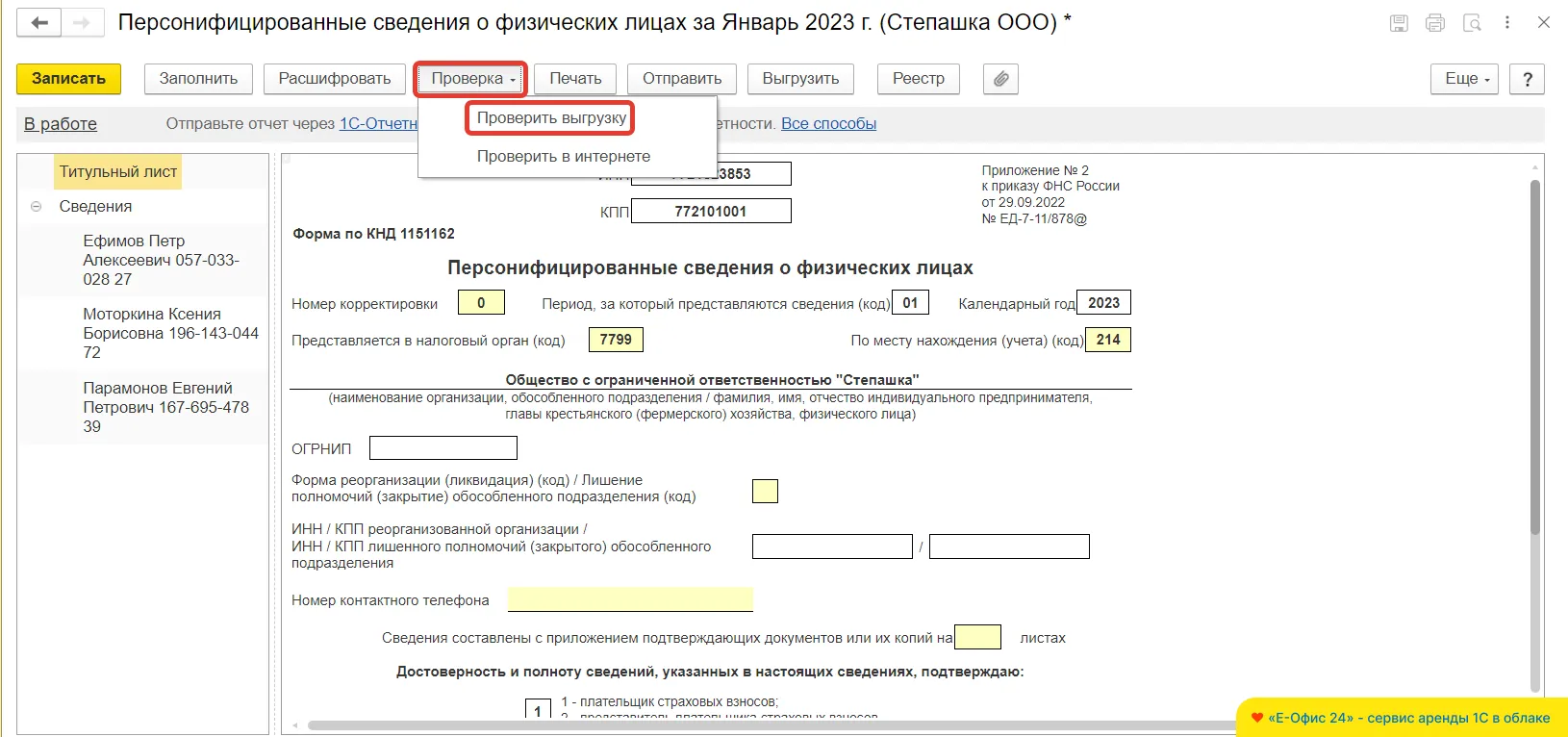
Task: Click the Номер контактного телефона field
Action: [x=630, y=600]
